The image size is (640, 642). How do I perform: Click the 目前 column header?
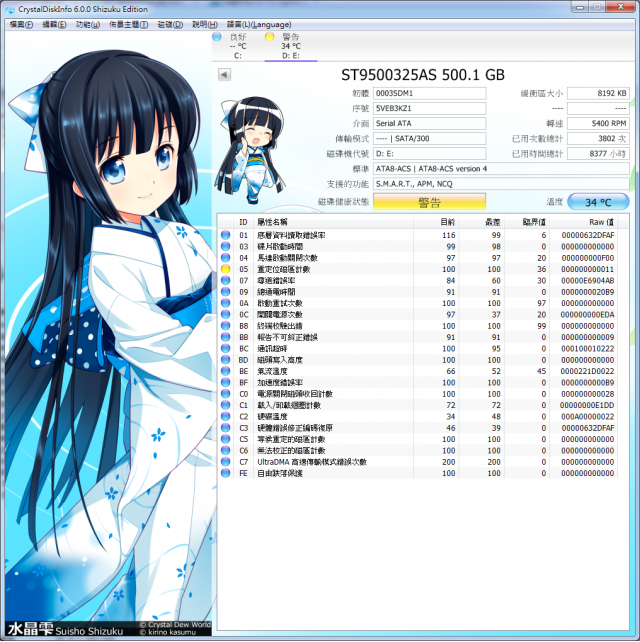click(x=436, y=222)
